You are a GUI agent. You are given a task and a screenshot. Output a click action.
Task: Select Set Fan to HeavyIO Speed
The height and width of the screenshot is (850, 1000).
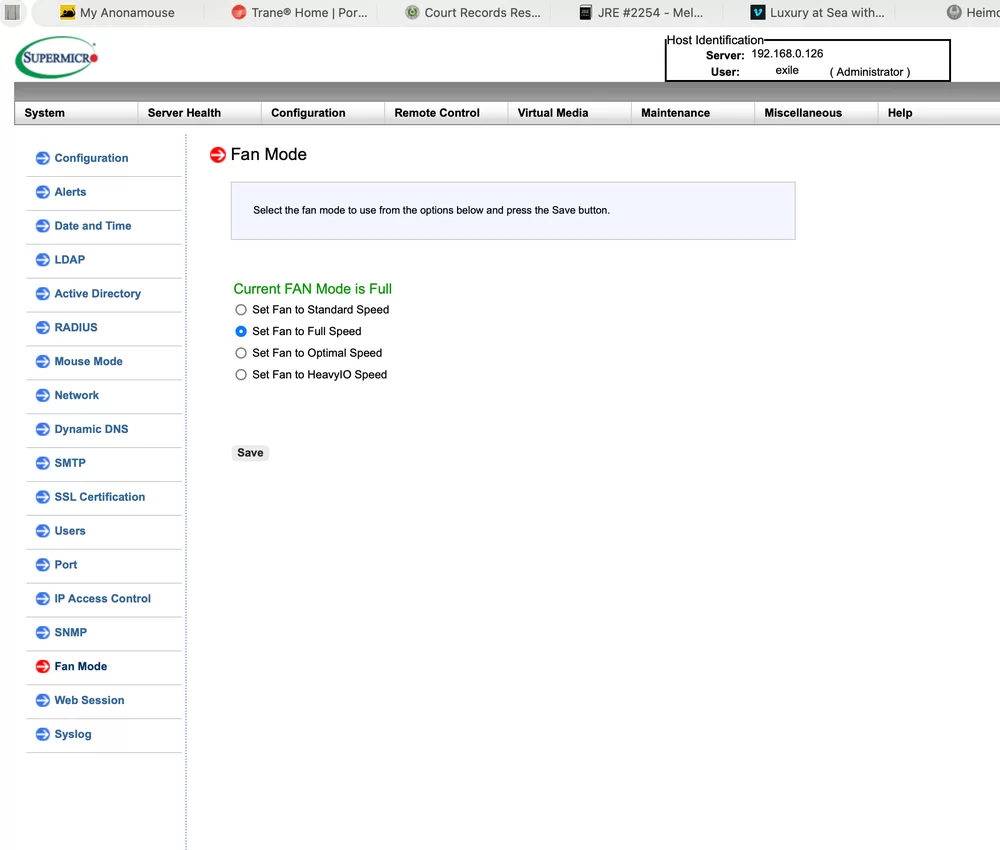[240, 375]
